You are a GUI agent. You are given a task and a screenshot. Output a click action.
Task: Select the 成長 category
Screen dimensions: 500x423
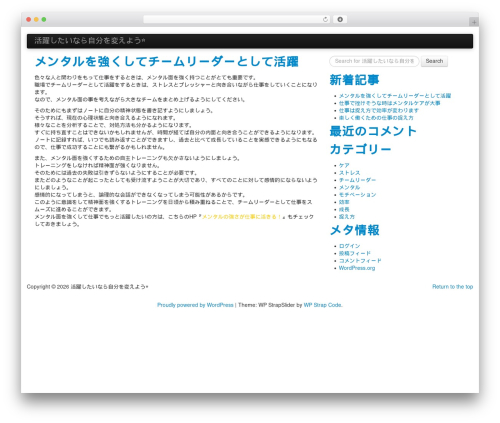tap(344, 209)
